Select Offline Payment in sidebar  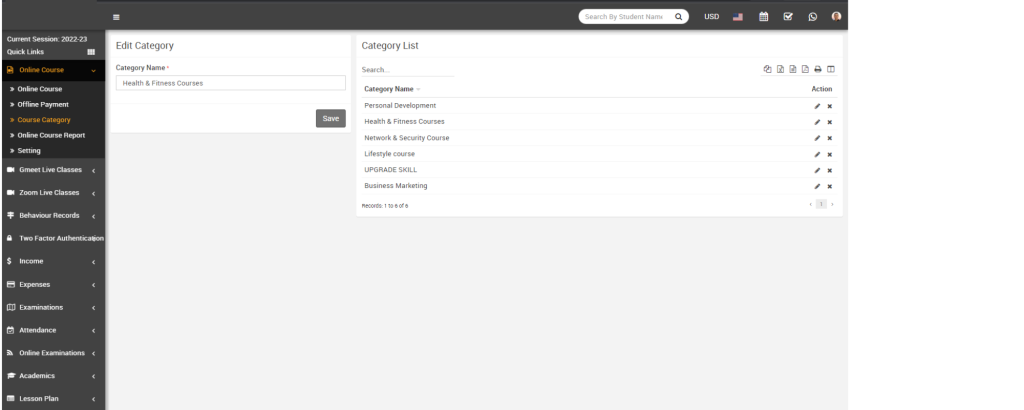point(43,104)
